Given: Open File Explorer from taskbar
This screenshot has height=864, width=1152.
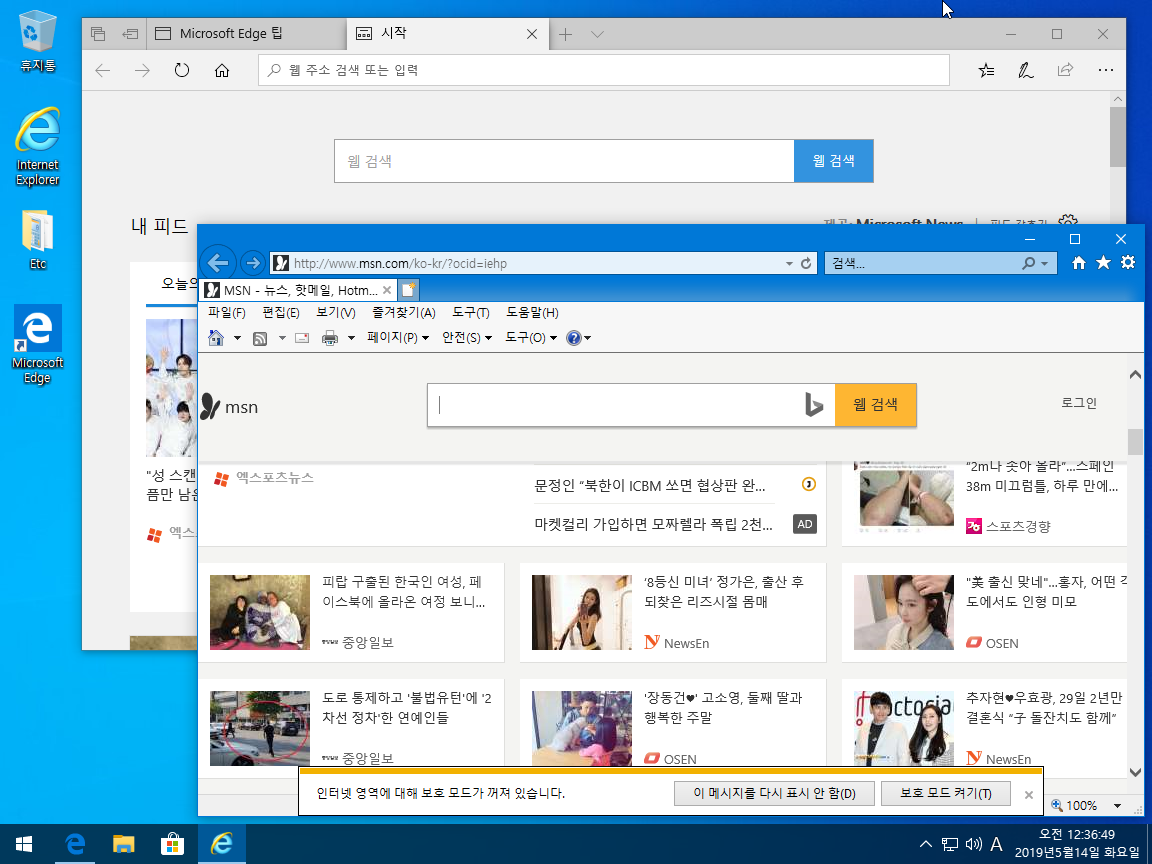Looking at the screenshot, I should (123, 843).
